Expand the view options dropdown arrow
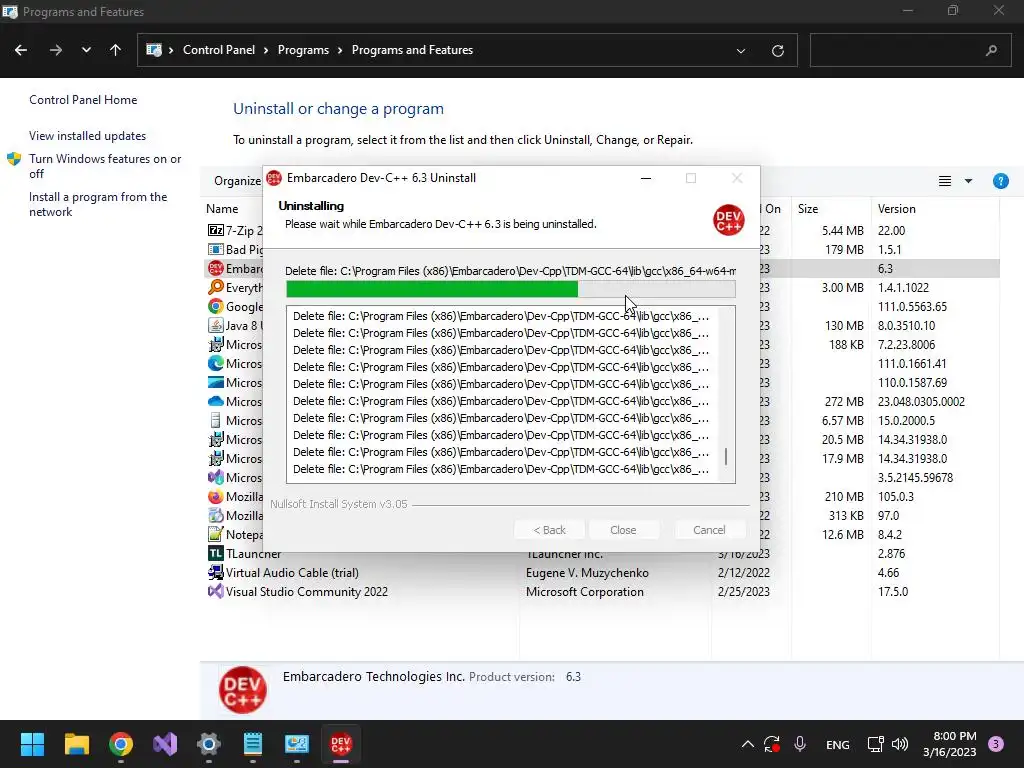The width and height of the screenshot is (1024, 768). 968,181
